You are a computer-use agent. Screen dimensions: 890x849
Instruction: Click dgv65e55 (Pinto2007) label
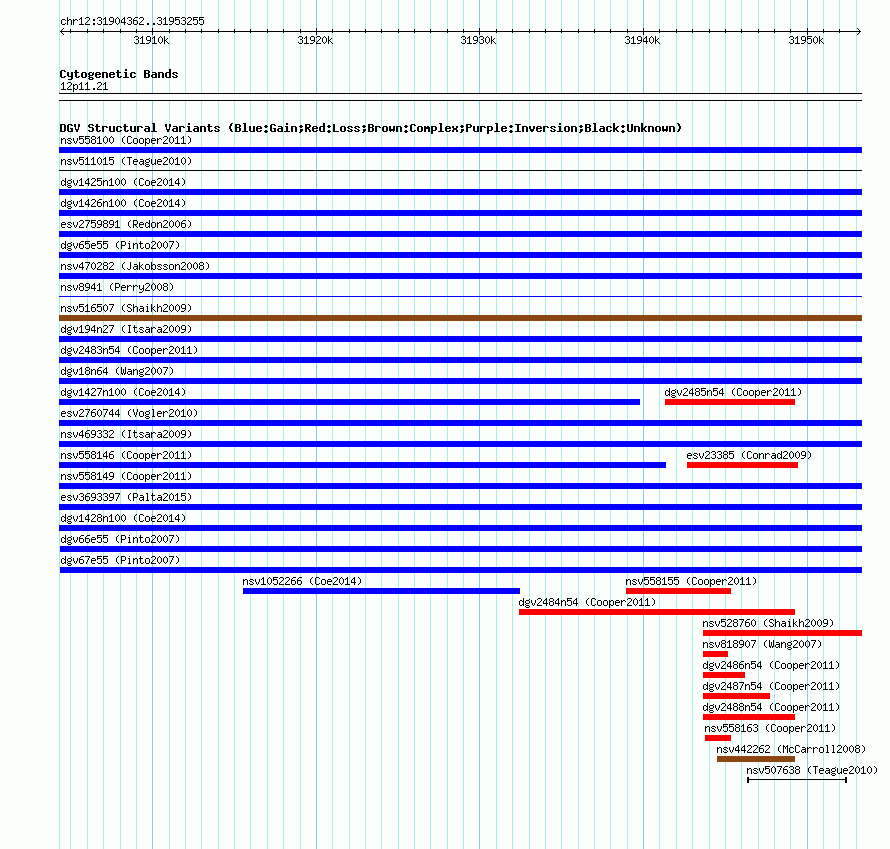pos(120,245)
